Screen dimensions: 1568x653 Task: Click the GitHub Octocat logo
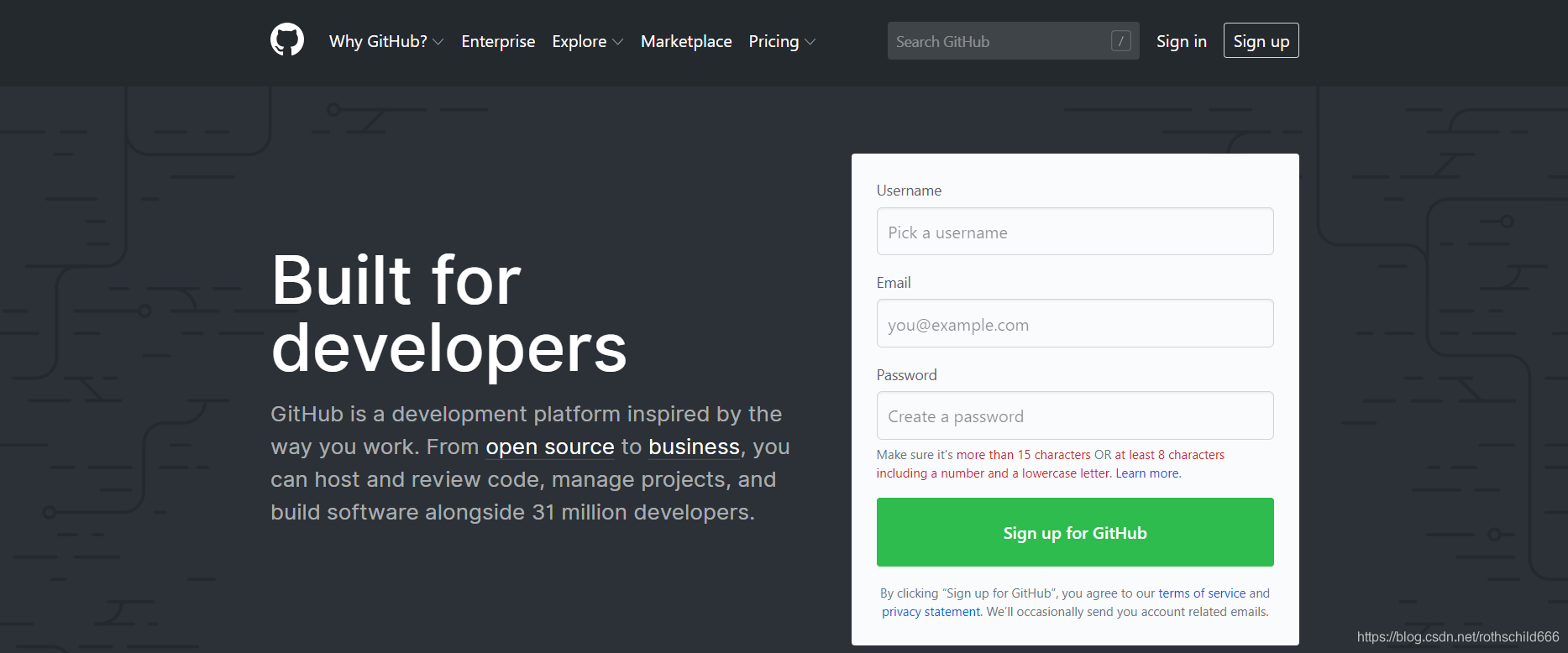point(287,40)
